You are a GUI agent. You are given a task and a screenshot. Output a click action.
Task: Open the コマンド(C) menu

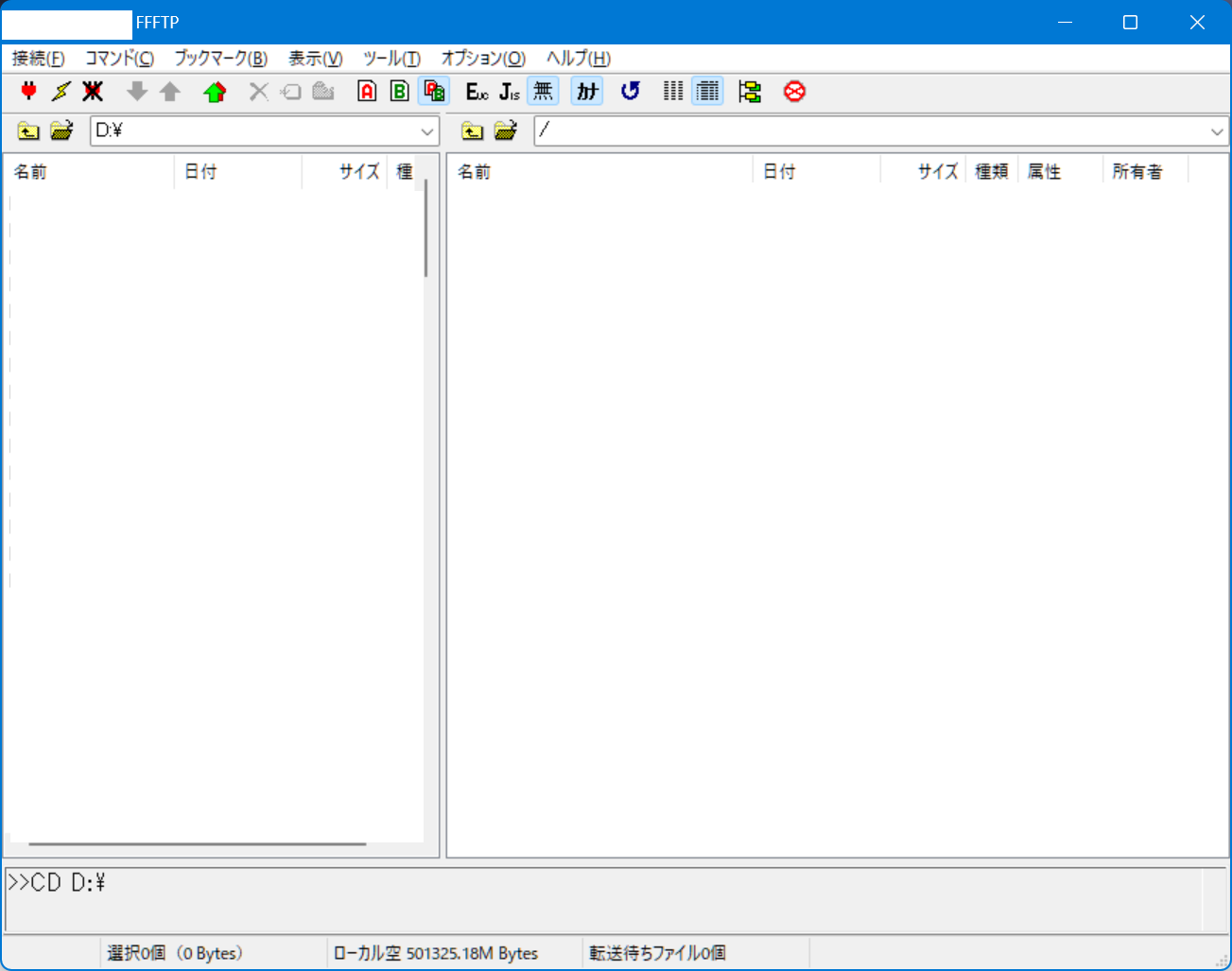[119, 59]
